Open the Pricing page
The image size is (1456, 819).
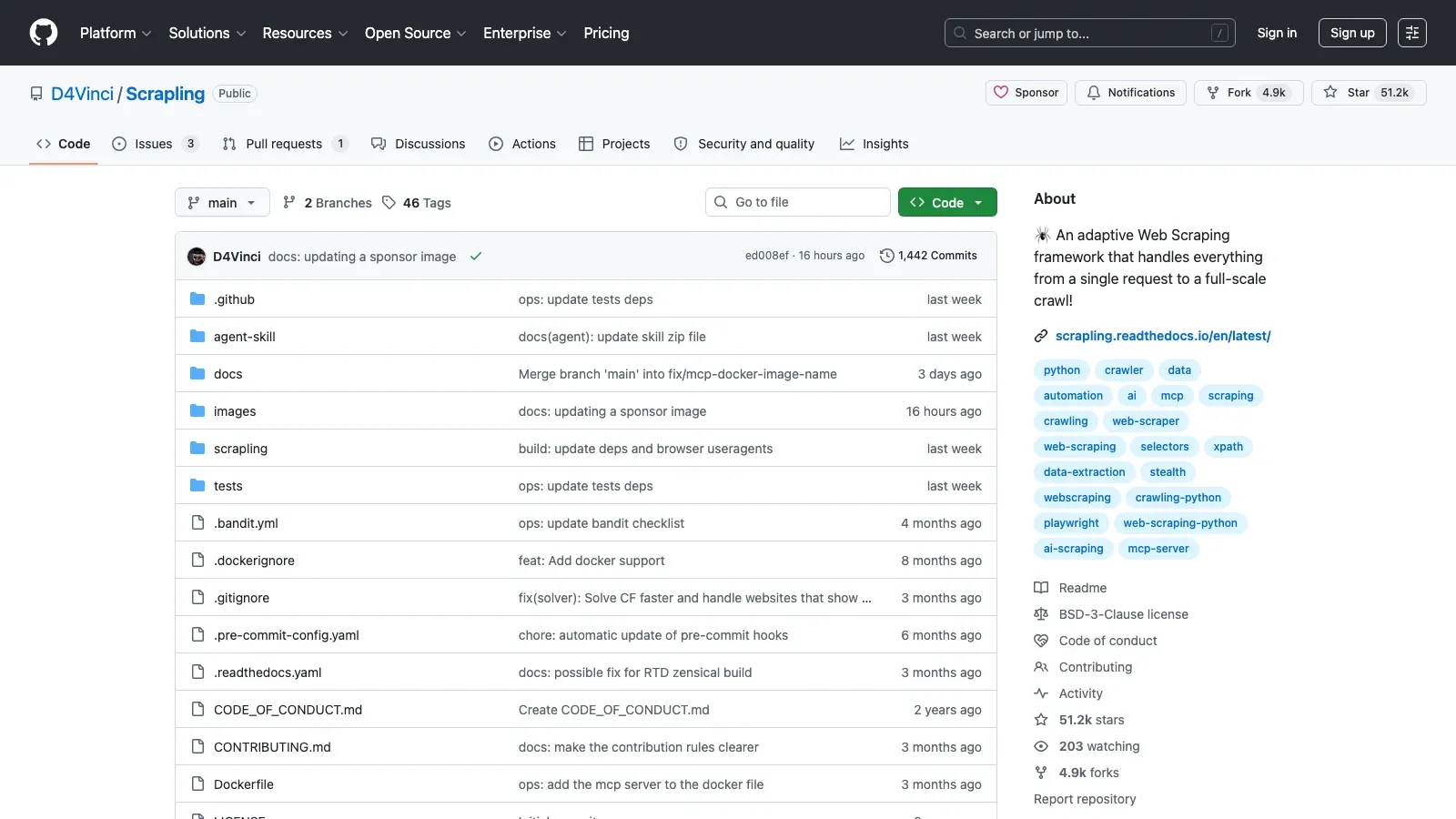click(x=606, y=33)
